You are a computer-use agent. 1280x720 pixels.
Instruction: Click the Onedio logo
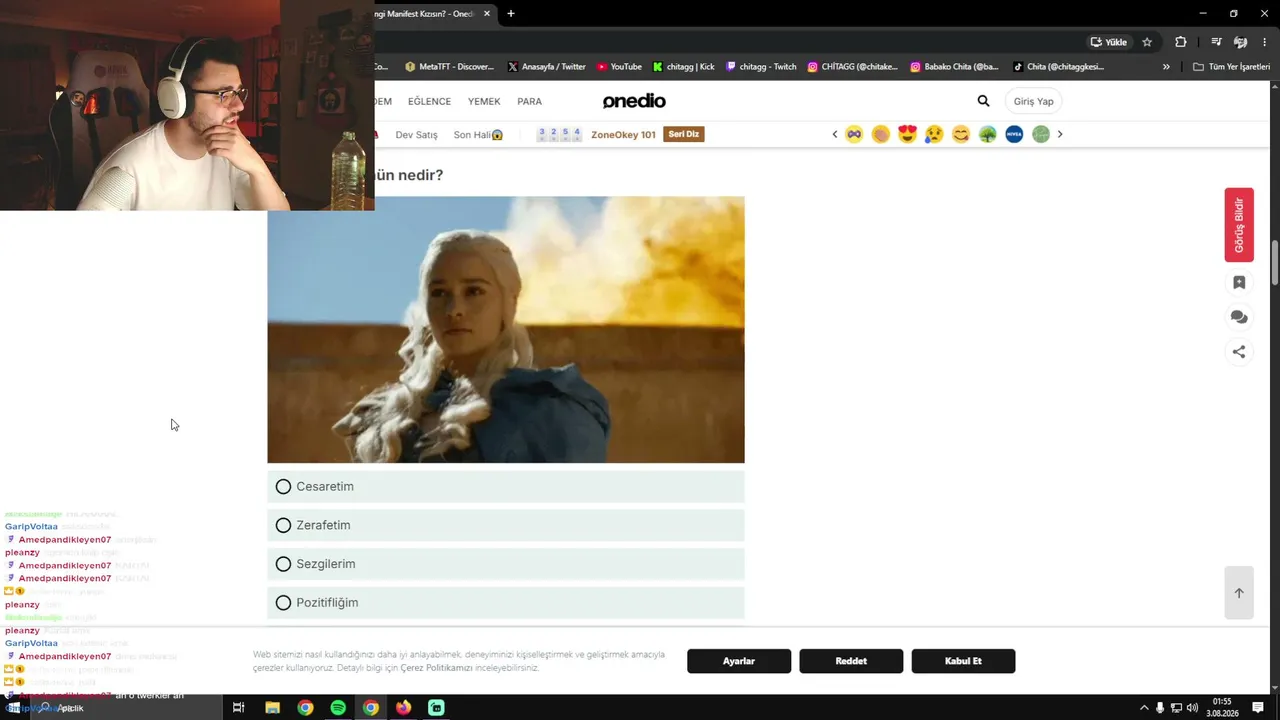[x=634, y=101]
